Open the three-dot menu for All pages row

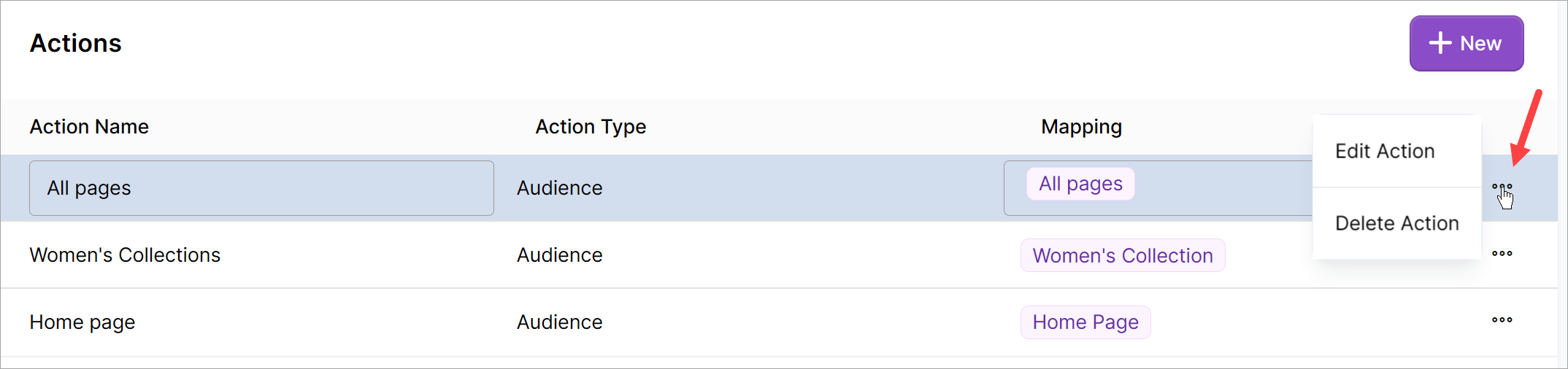point(1502,187)
